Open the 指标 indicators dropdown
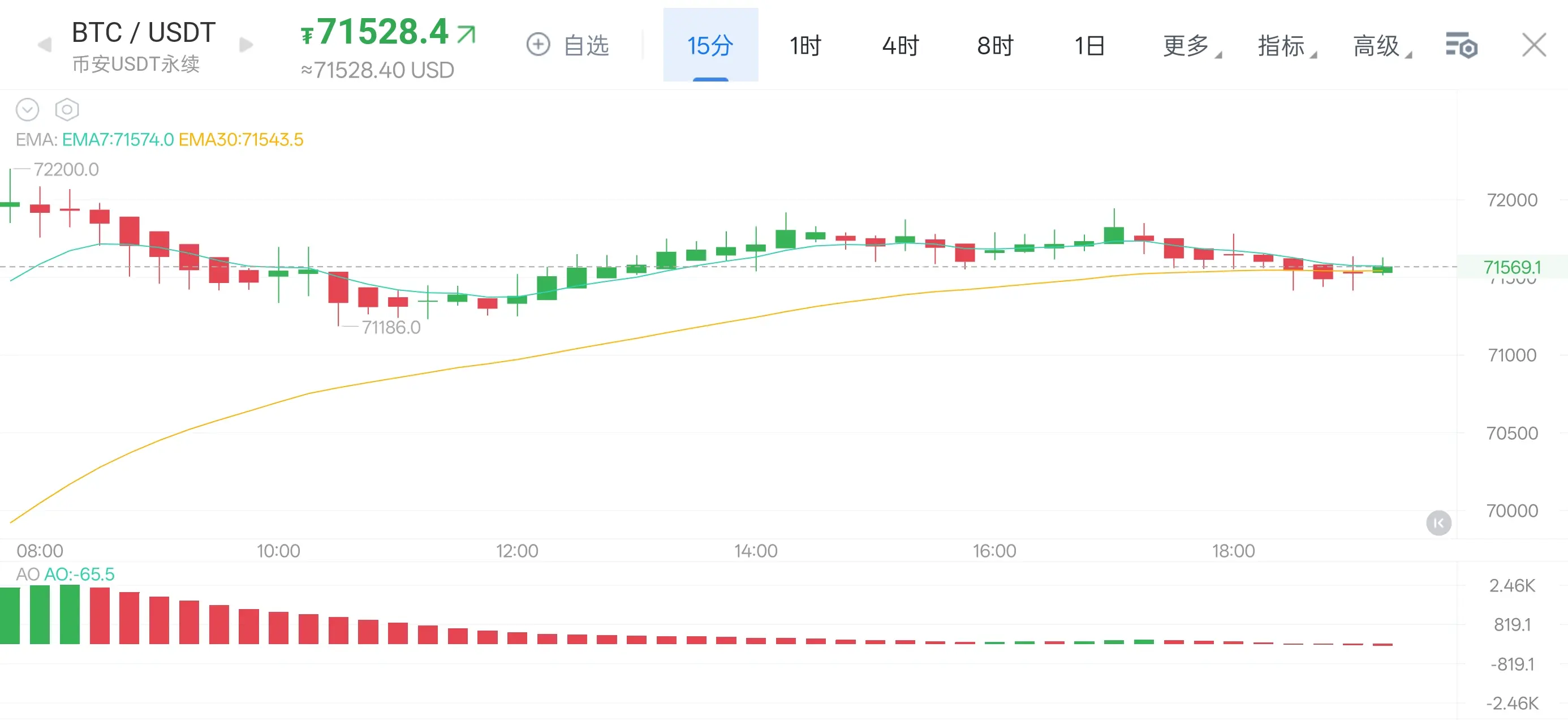The width and height of the screenshot is (1568, 720). (1281, 46)
